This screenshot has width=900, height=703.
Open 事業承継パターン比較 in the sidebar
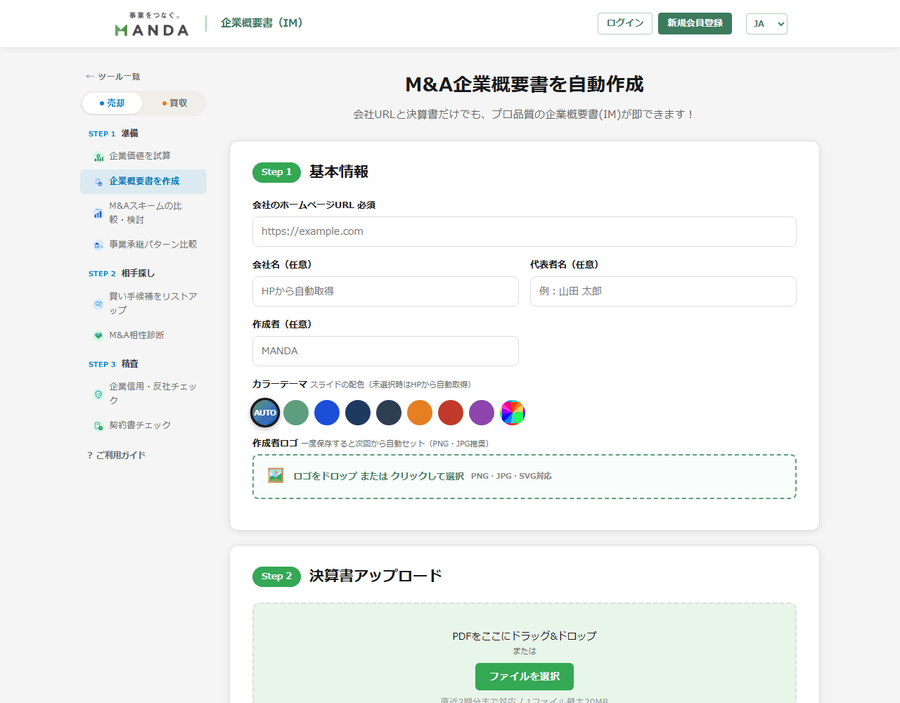pyautogui.click(x=143, y=244)
